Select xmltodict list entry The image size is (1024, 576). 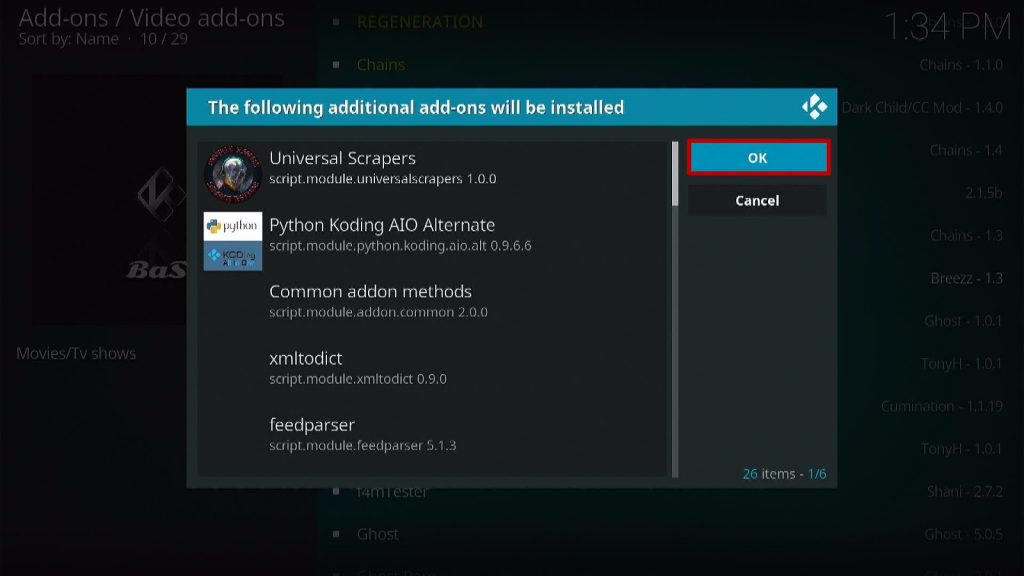[434, 374]
